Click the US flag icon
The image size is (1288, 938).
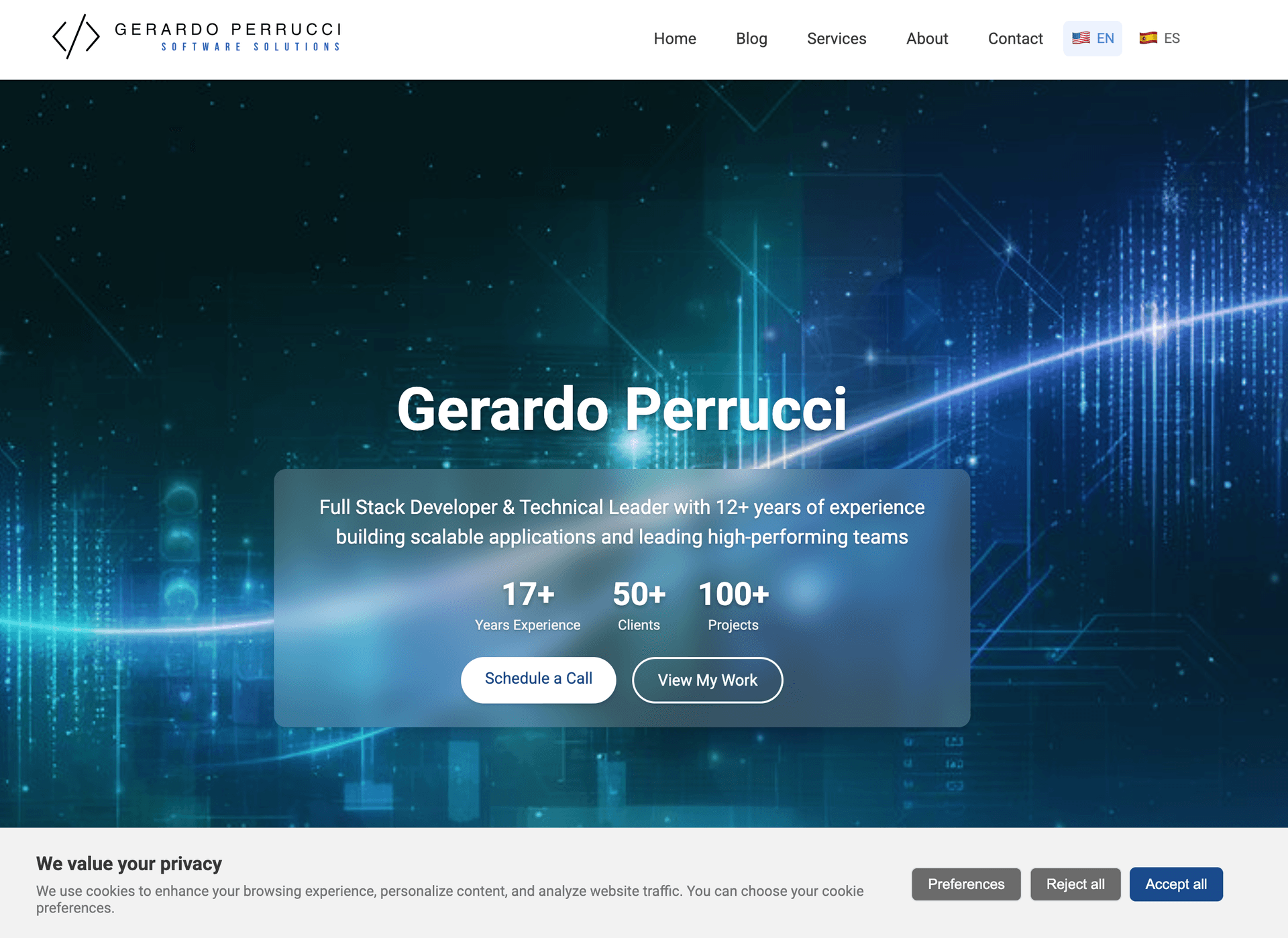[x=1081, y=38]
